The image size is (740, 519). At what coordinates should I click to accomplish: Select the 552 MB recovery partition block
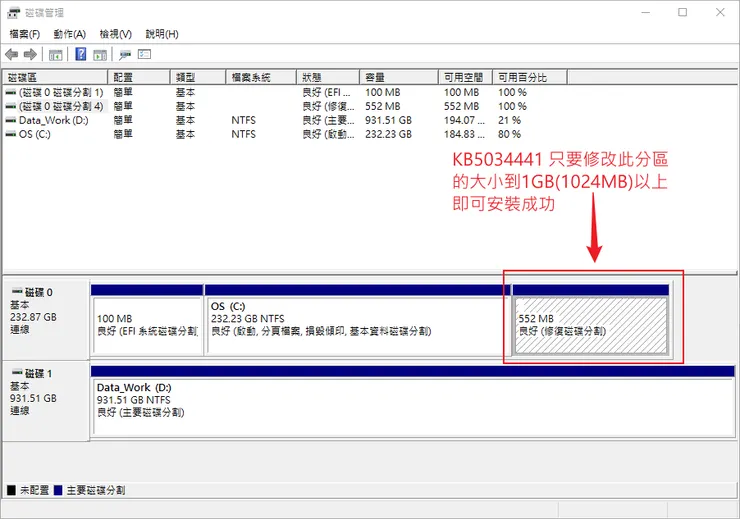(590, 319)
